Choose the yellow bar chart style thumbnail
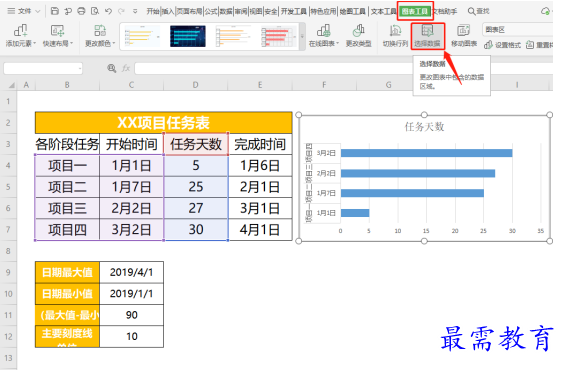 pos(142,36)
